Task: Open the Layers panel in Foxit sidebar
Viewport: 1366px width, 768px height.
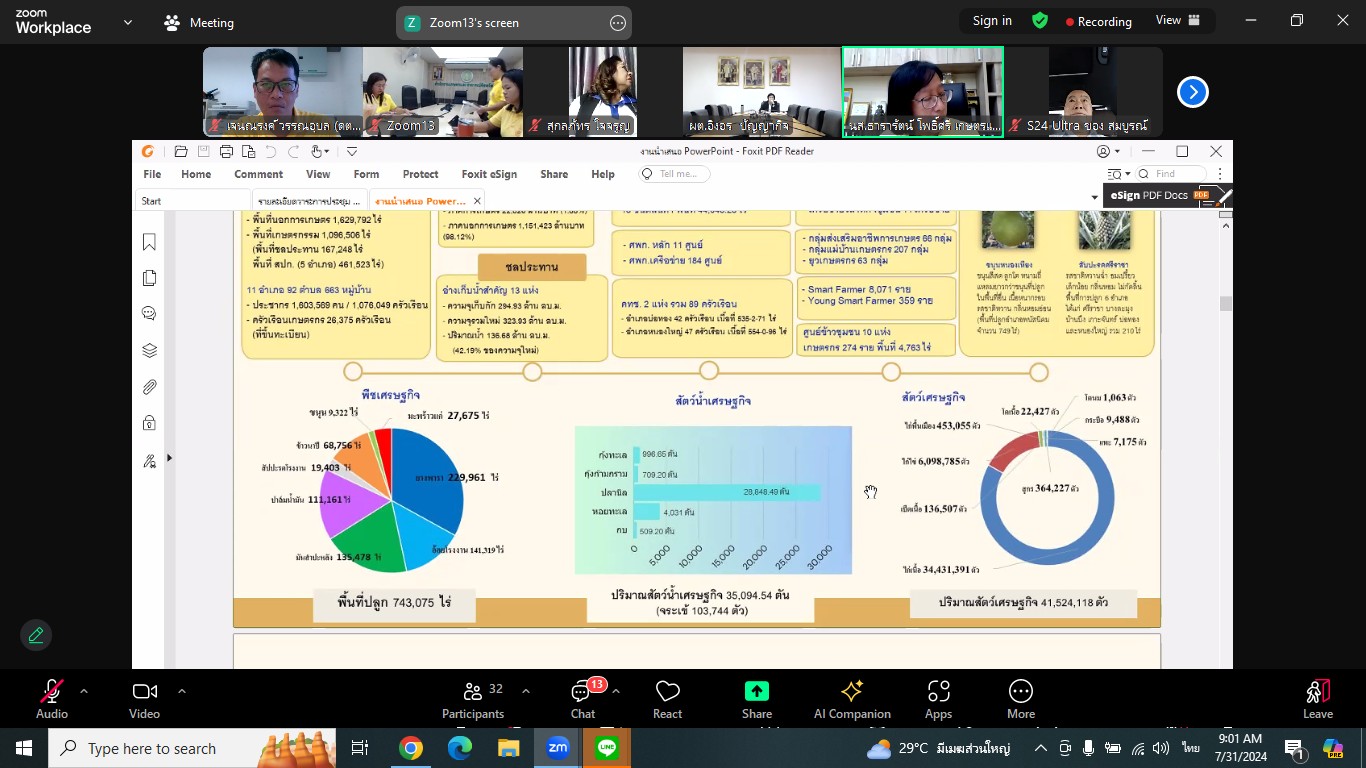Action: (x=149, y=350)
